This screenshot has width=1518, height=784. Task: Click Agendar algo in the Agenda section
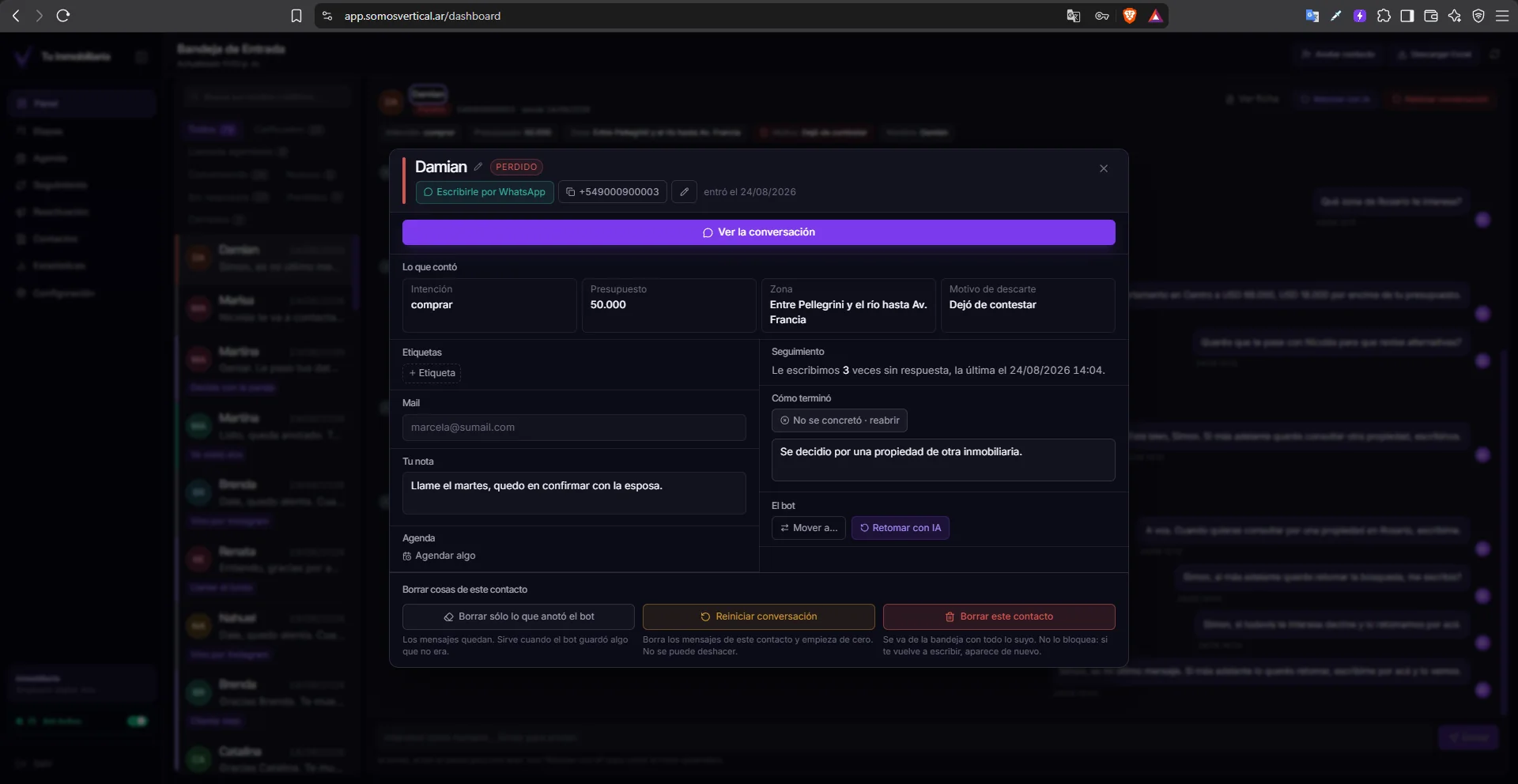tap(440, 556)
